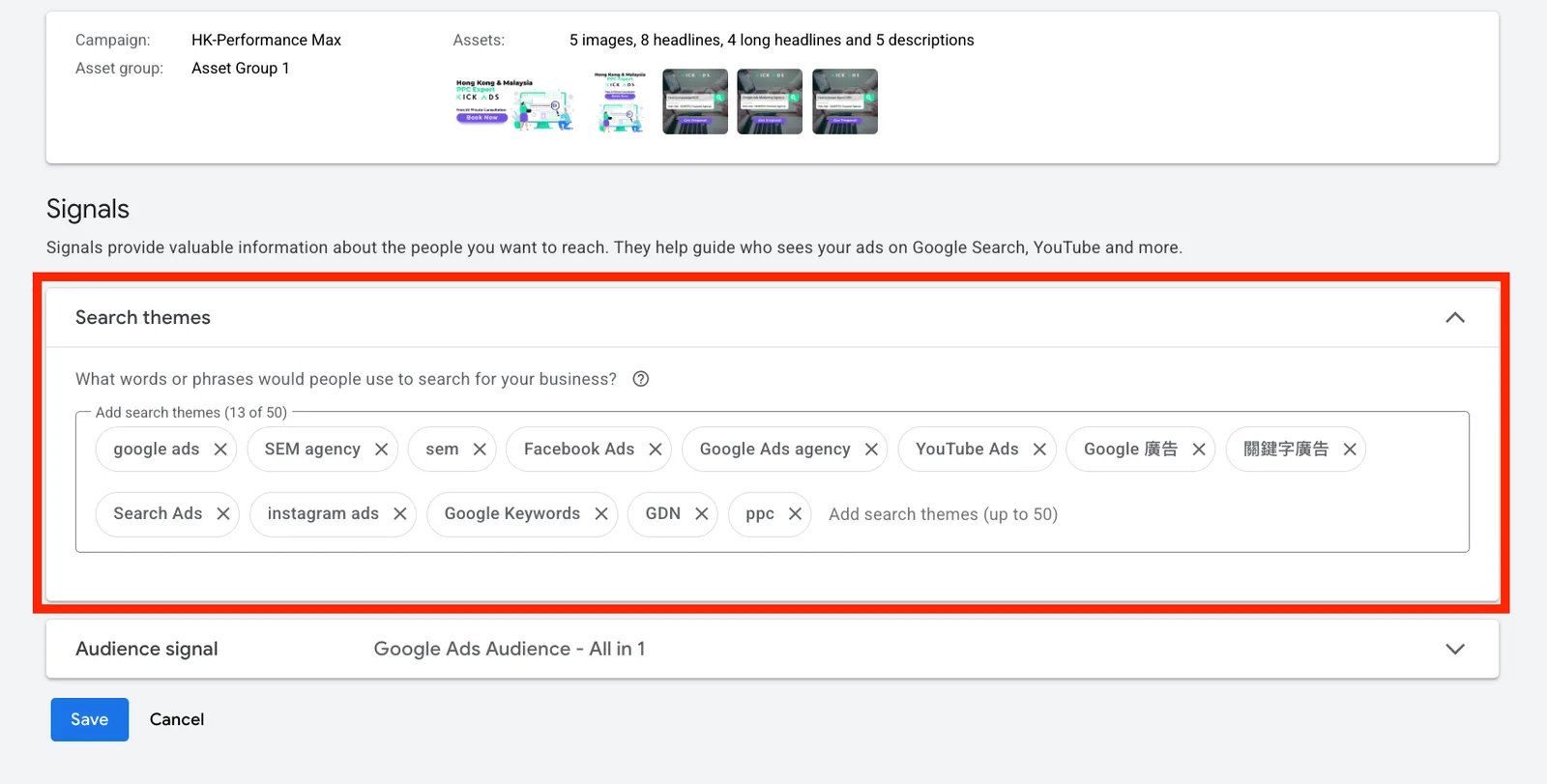Screen dimensions: 1547x784
Task: Remove the "關鍵字廣告" search theme chip
Action: tap(1350, 450)
